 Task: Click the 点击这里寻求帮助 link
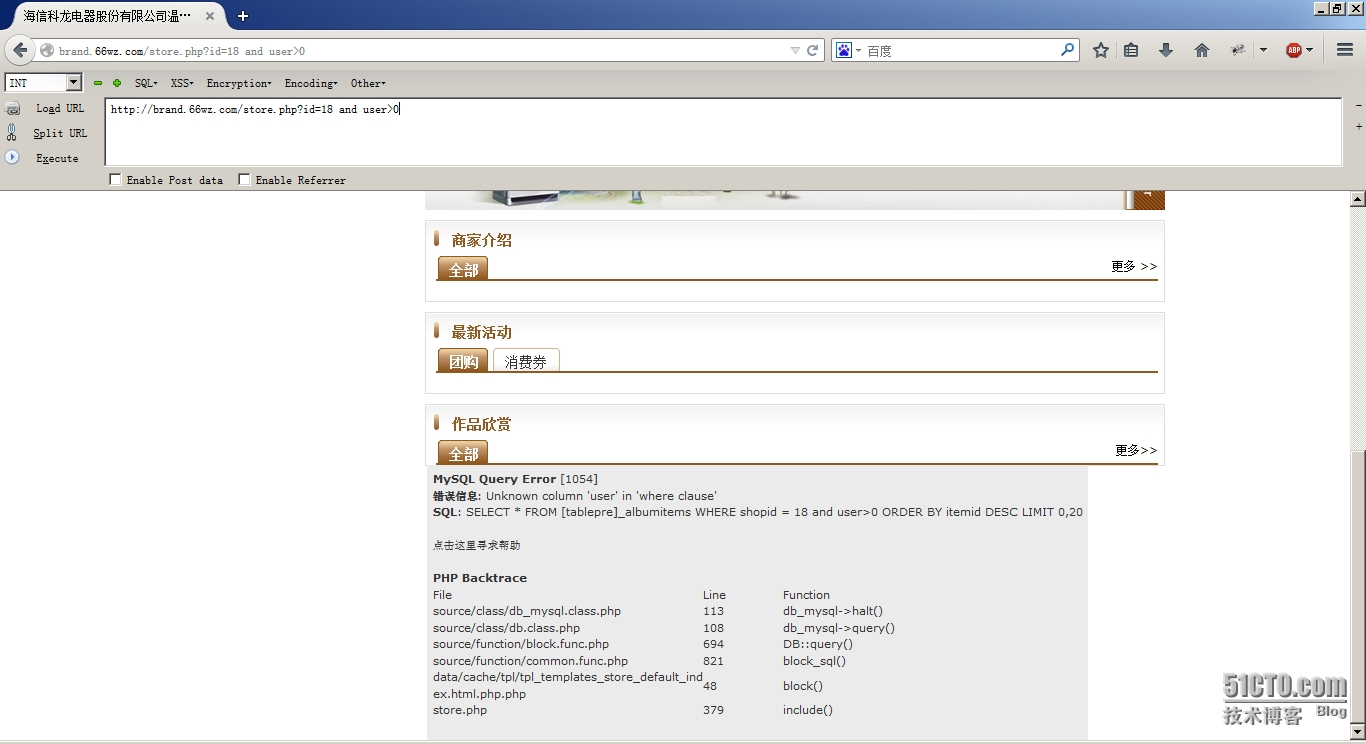click(x=476, y=545)
